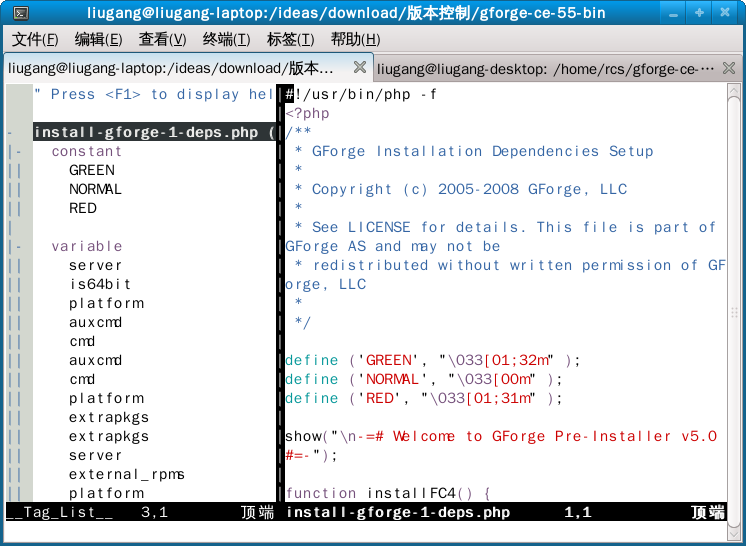Close the terminal window
This screenshot has height=546, width=746.
point(725,13)
